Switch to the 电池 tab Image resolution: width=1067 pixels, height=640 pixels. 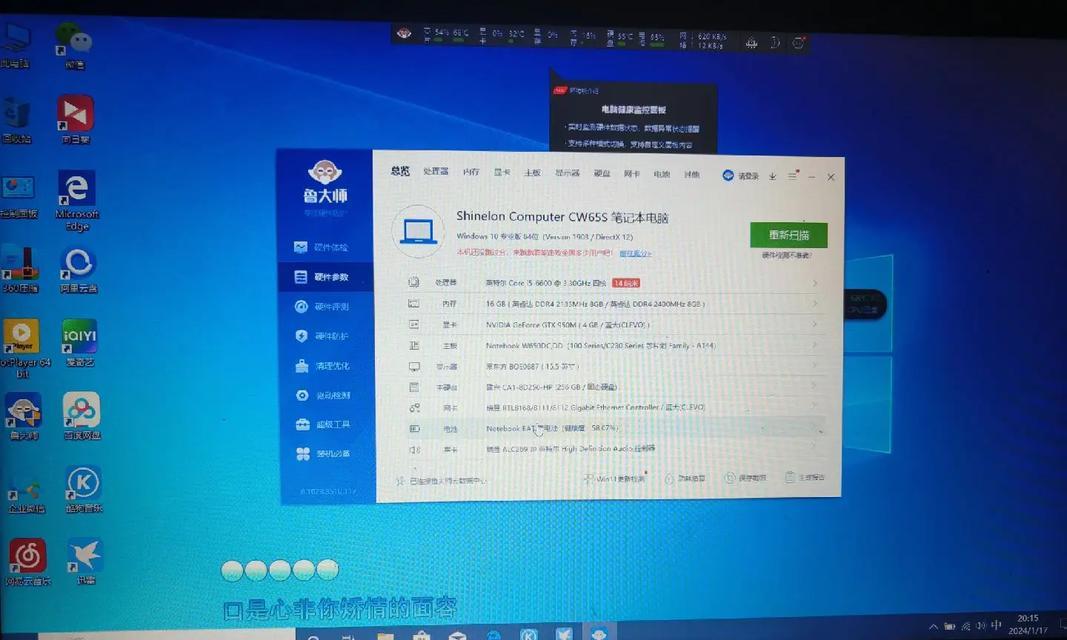[x=661, y=174]
